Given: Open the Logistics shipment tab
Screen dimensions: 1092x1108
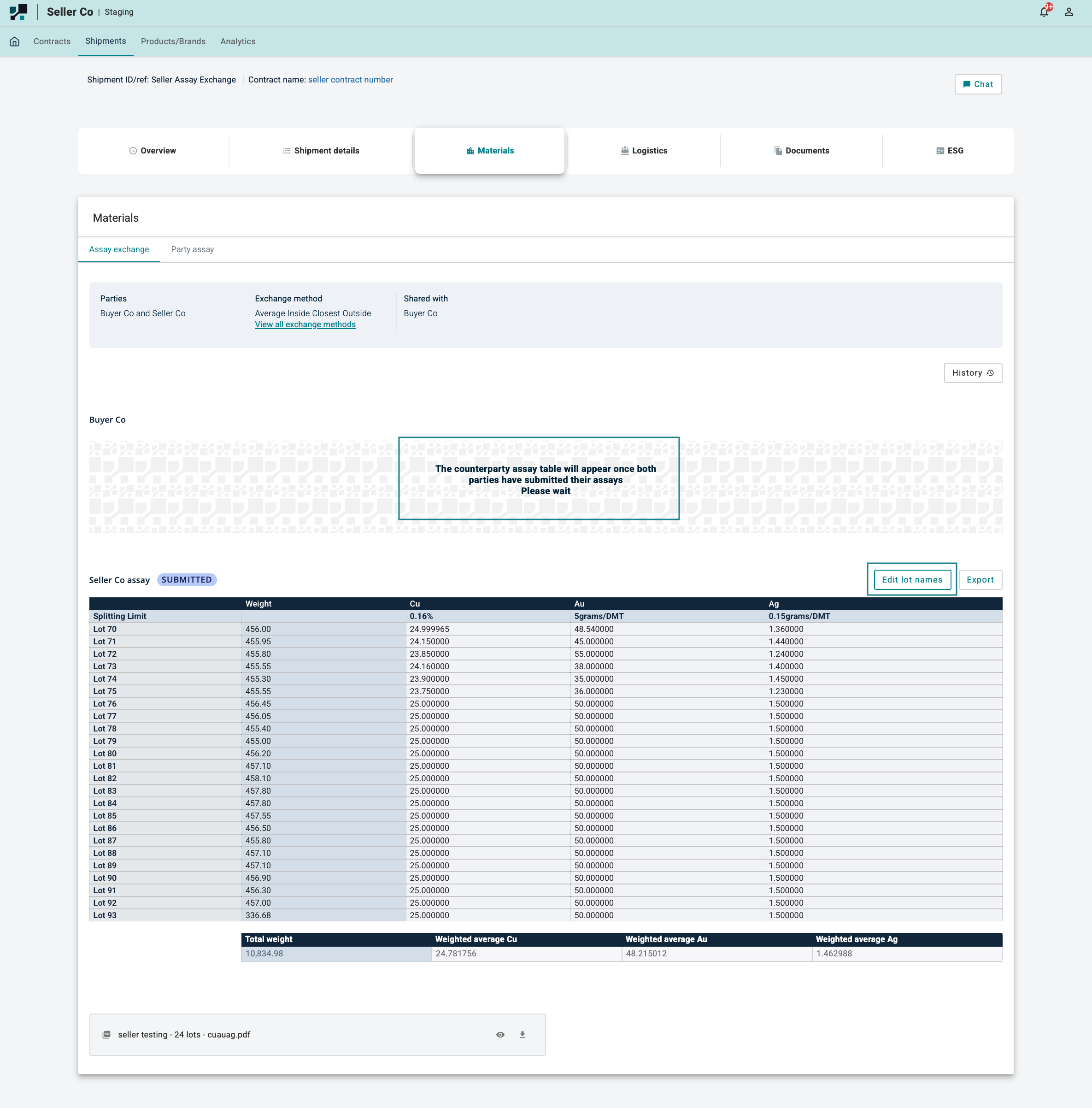Looking at the screenshot, I should pyautogui.click(x=643, y=151).
